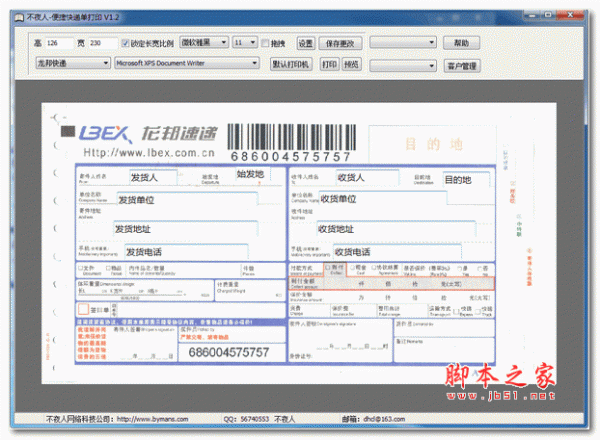The image size is (600, 440).
Task: Select the 发货电话 field on the waybill
Action: click(x=186, y=252)
